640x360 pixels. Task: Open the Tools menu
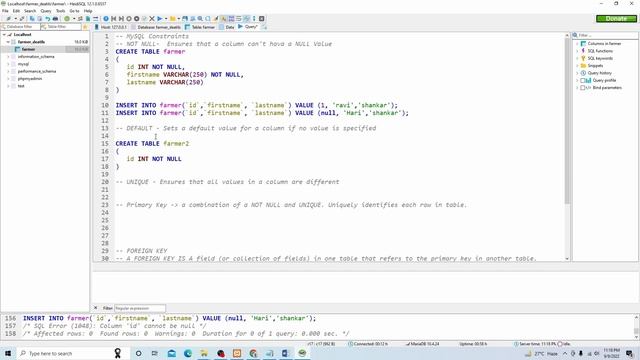pyautogui.click(x=60, y=11)
